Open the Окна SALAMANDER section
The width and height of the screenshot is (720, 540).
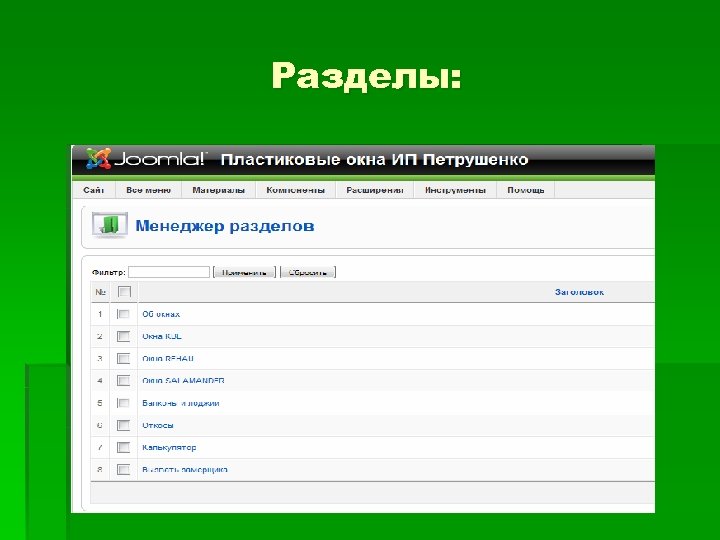pos(183,380)
